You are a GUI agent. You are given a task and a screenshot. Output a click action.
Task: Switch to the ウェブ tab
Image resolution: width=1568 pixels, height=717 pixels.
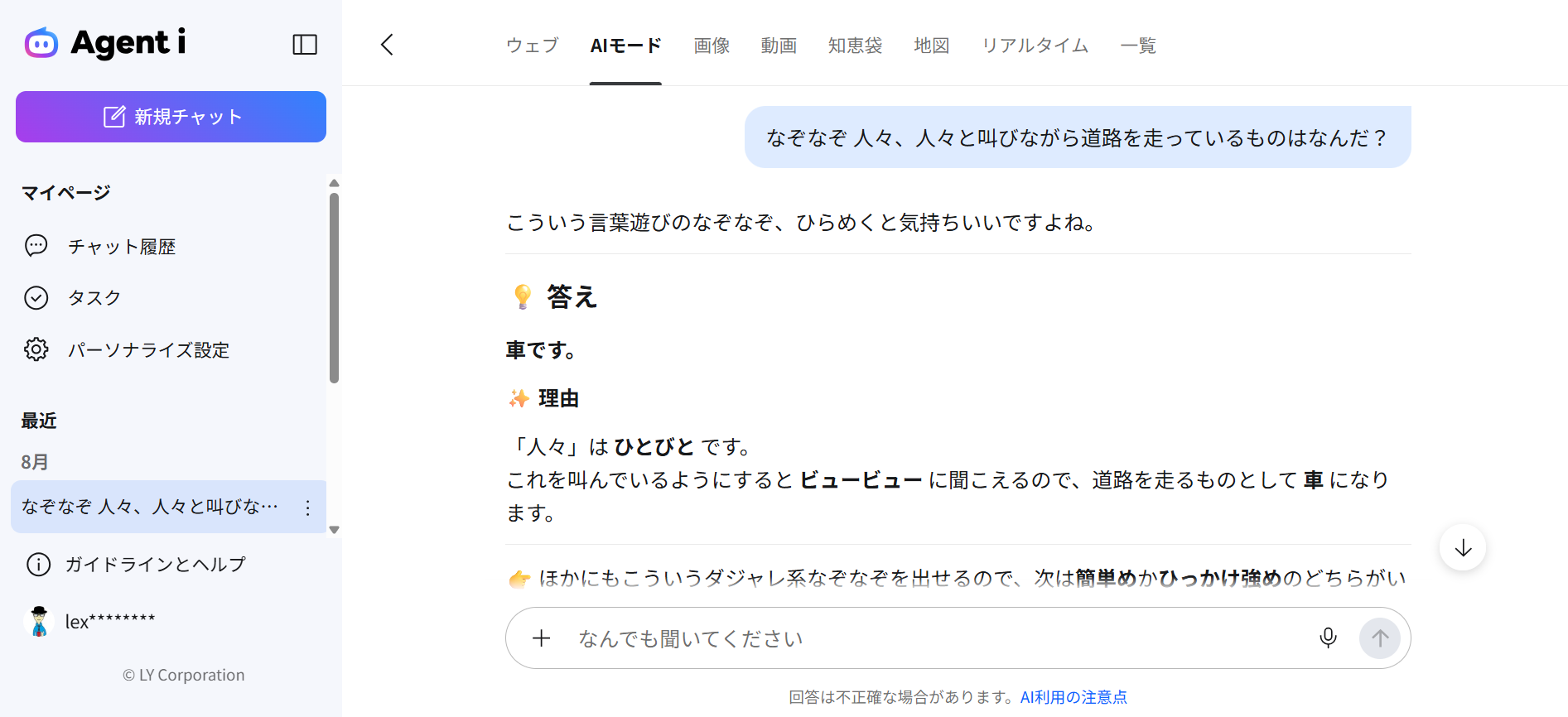(x=533, y=46)
